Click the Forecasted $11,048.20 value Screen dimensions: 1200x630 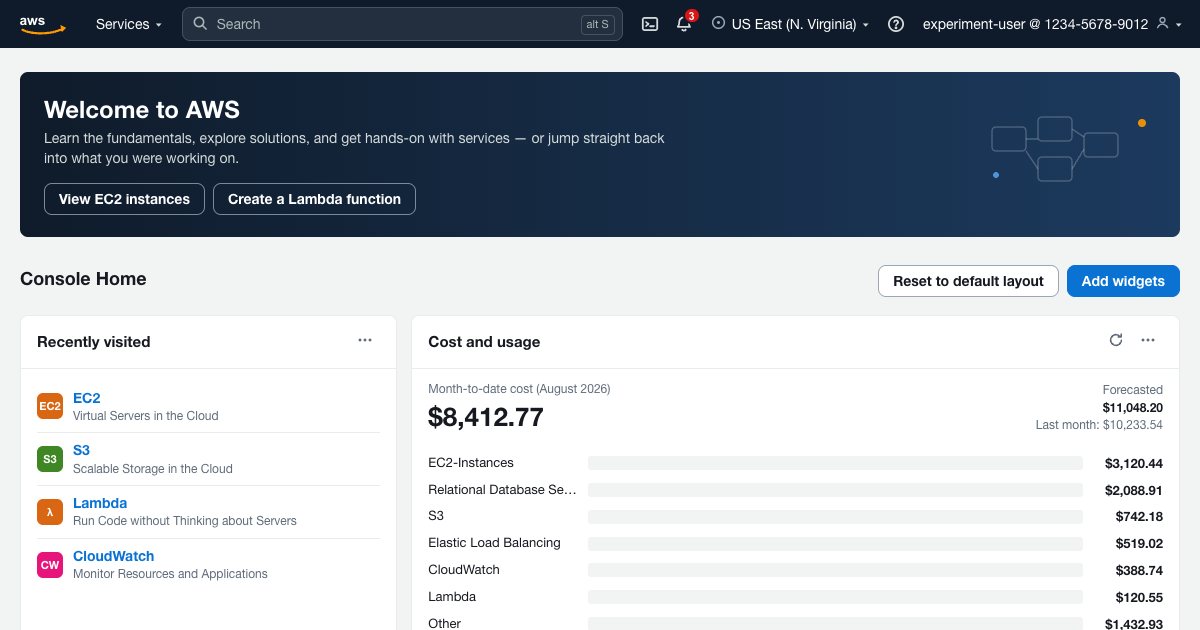click(1133, 408)
